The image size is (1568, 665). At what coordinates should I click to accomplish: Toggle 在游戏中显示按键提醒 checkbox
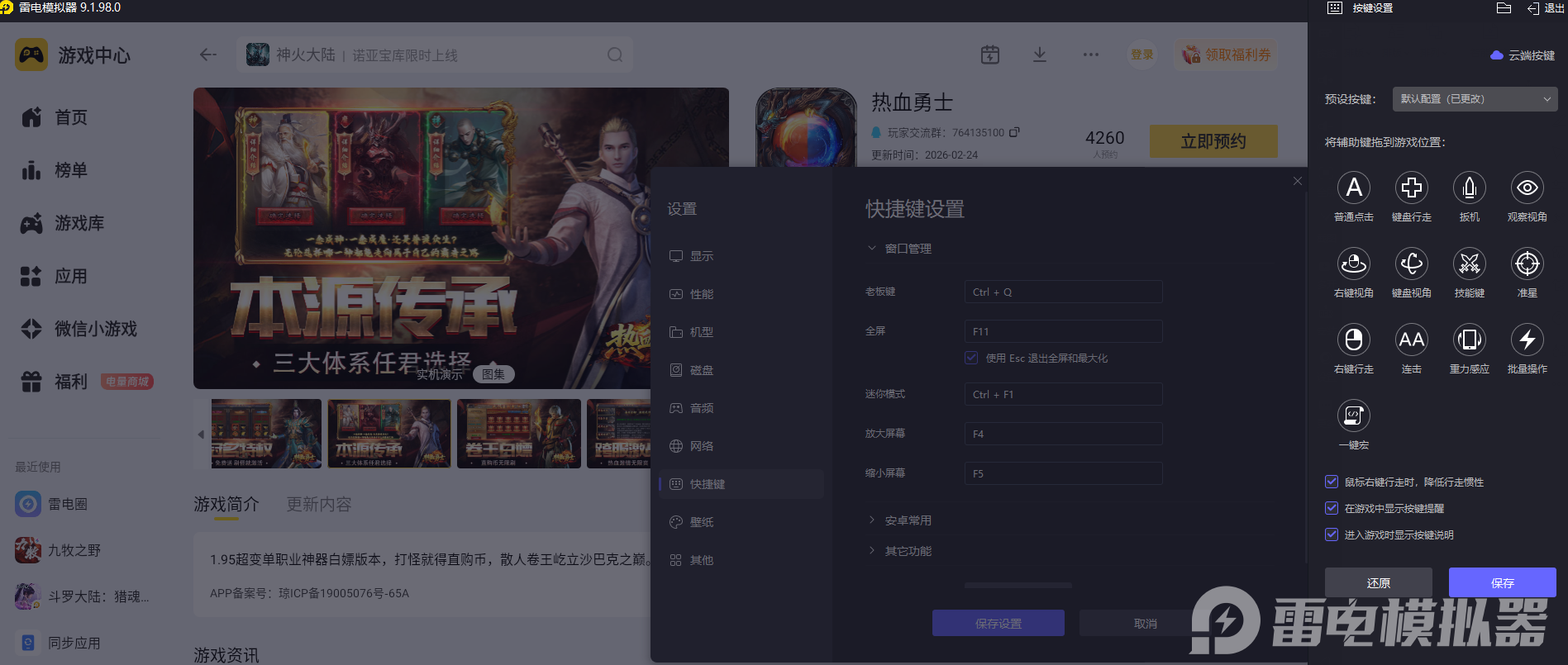[1332, 508]
